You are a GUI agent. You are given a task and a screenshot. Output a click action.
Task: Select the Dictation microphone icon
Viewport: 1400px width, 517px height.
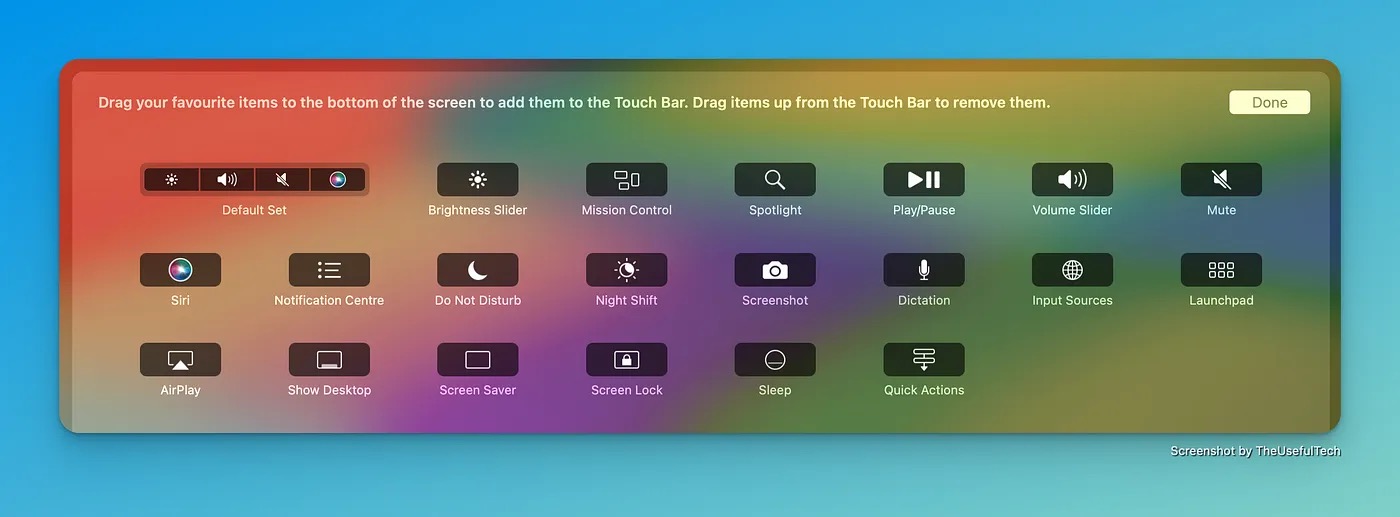point(924,270)
